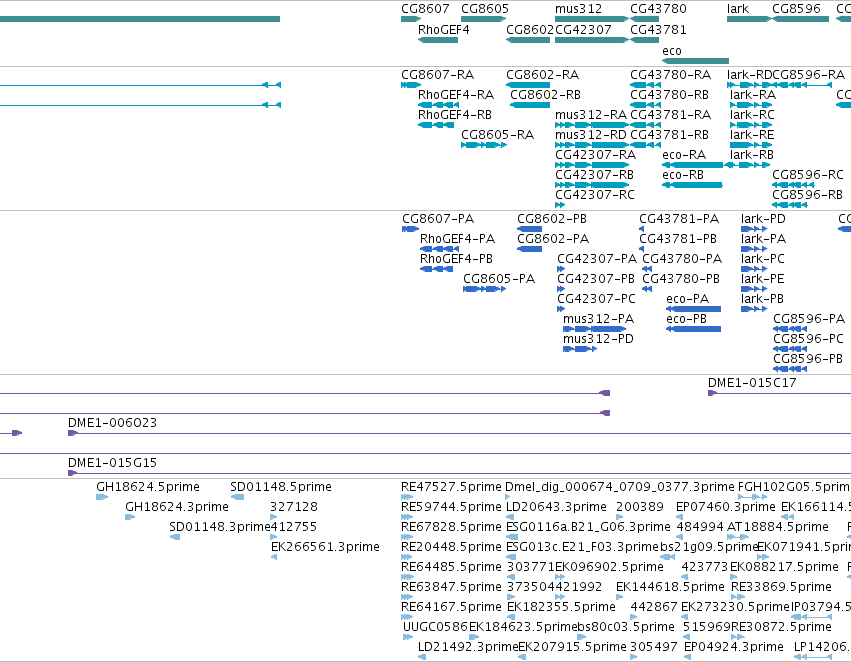Select the CG43781-RB transcript label
This screenshot has width=851, height=662.
click(669, 135)
